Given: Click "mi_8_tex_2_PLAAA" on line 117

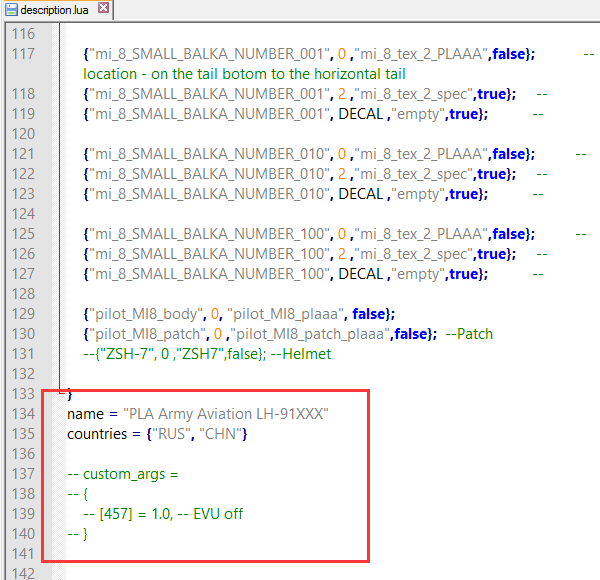Looking at the screenshot, I should tap(421, 54).
